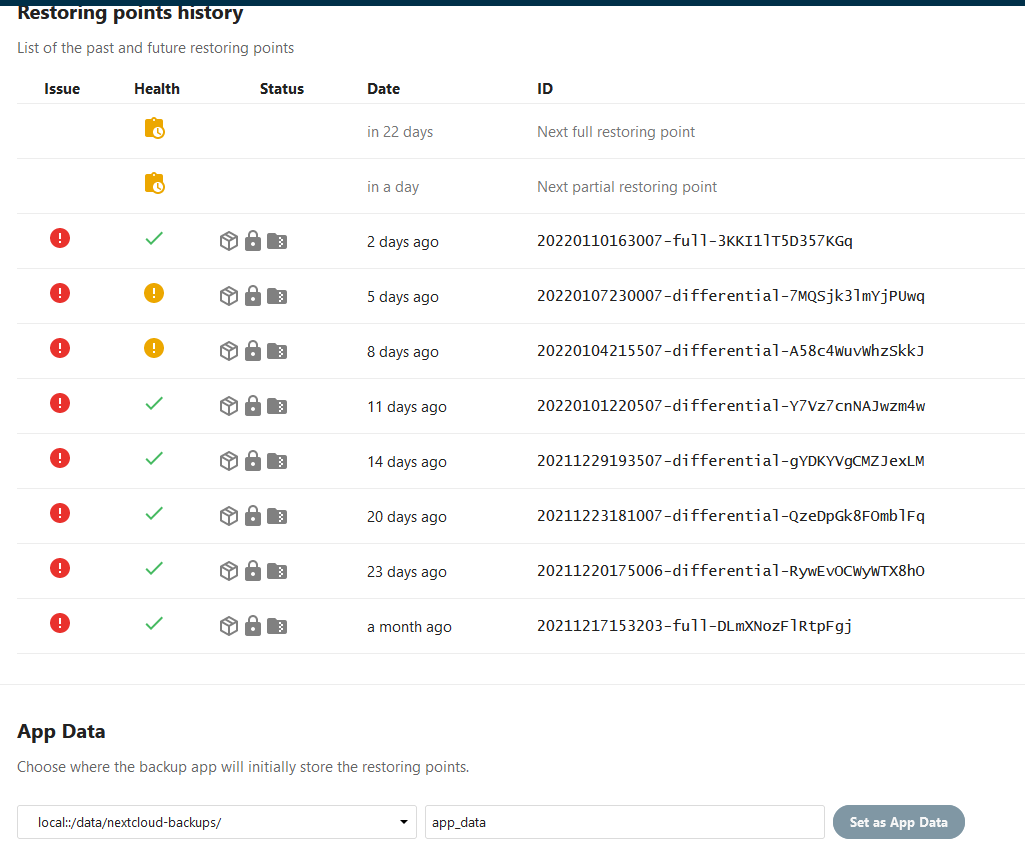This screenshot has width=1025, height=863.
Task: Select ID 20220101220507-differential-Y7Vz7cnNAJwzm4w
Action: tap(731, 405)
